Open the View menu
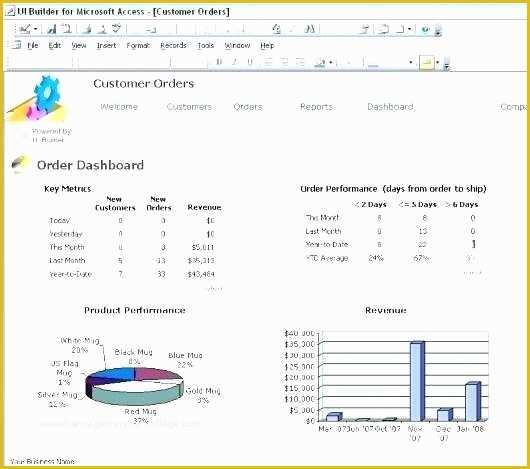The image size is (530, 469). 79,45
